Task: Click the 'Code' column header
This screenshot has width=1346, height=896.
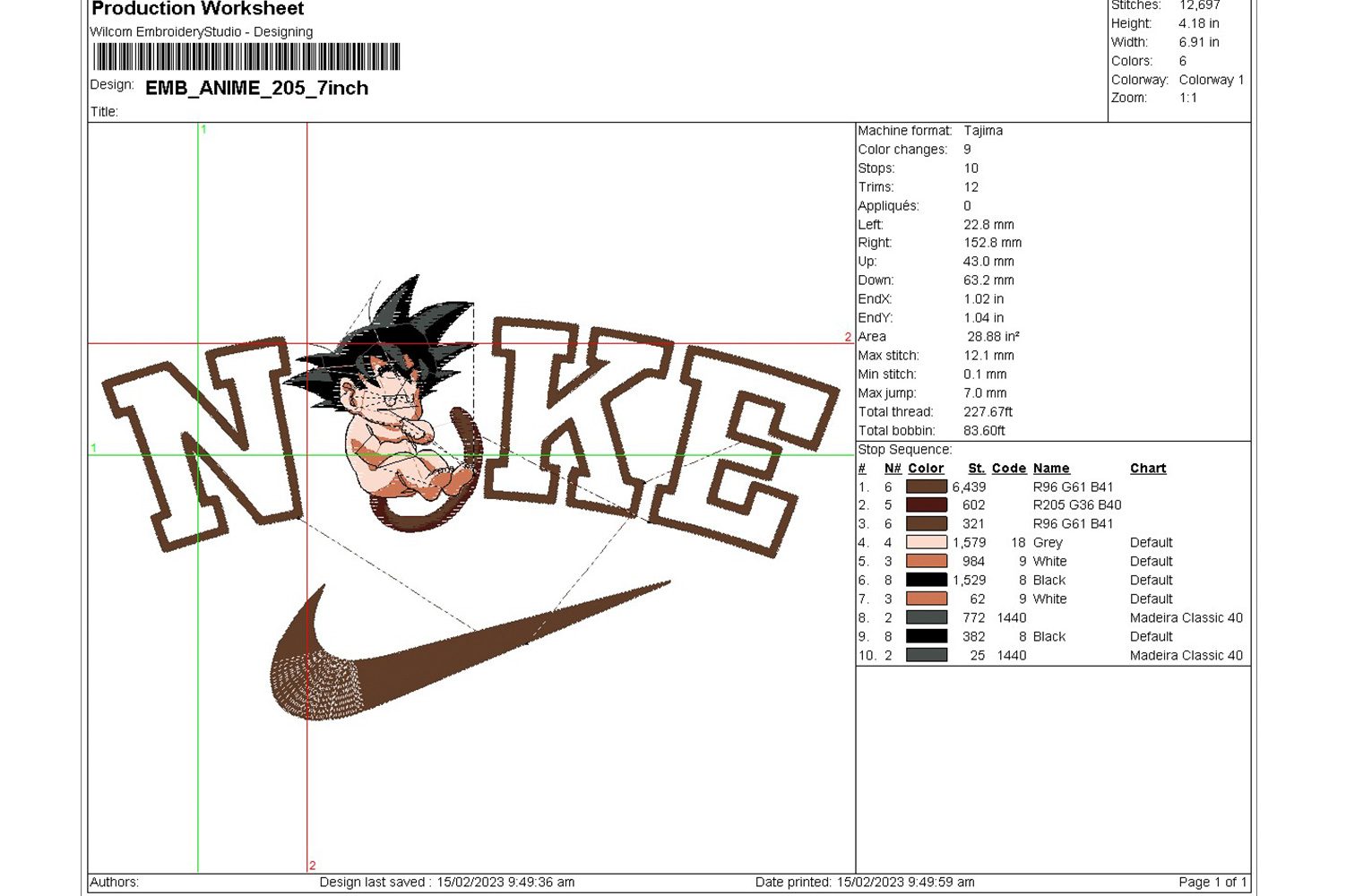Action: [x=1009, y=469]
